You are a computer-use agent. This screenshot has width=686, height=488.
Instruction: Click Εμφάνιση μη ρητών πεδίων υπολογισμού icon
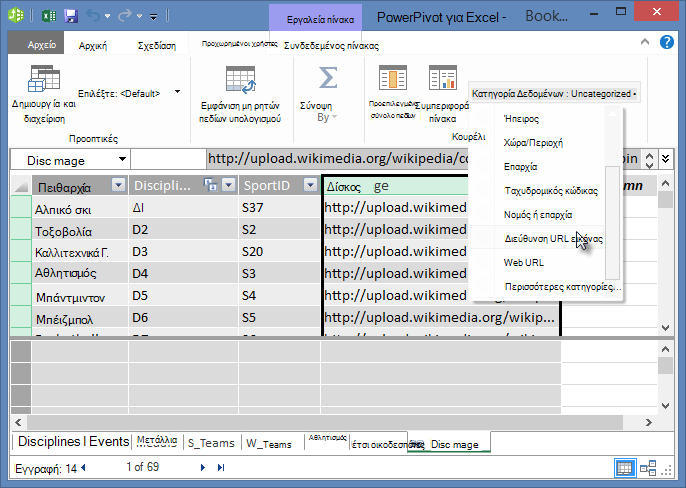(241, 80)
